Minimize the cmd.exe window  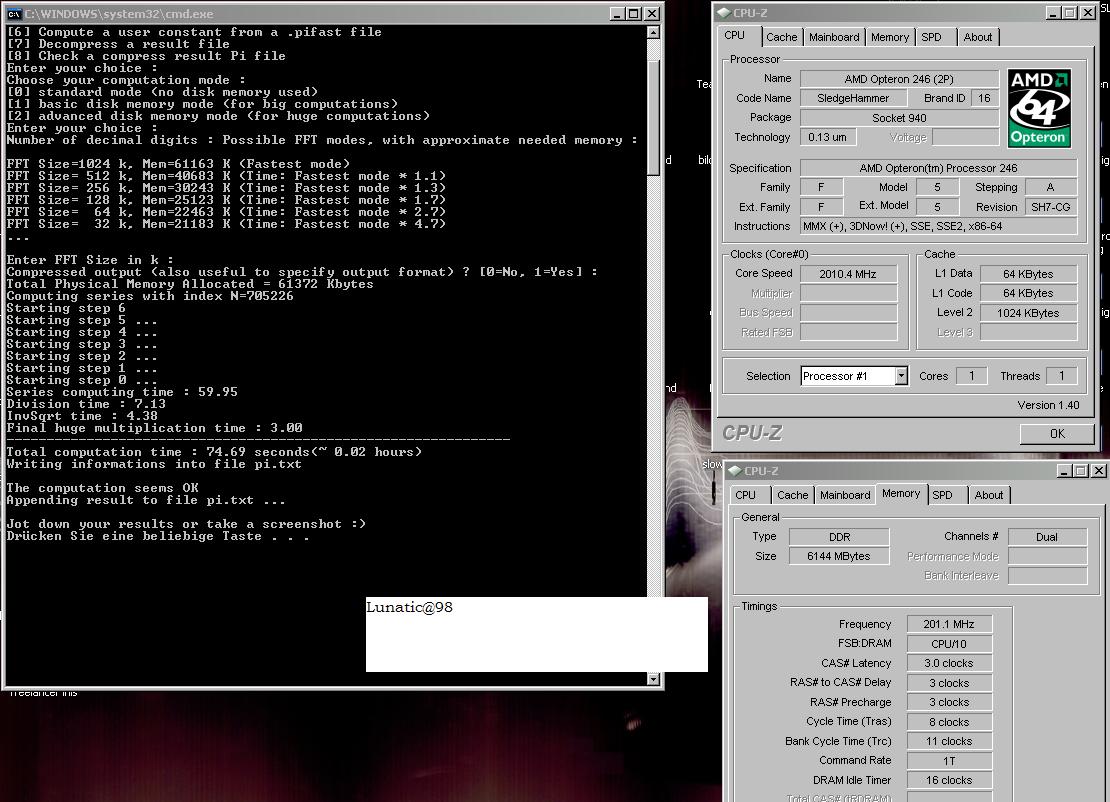[617, 13]
